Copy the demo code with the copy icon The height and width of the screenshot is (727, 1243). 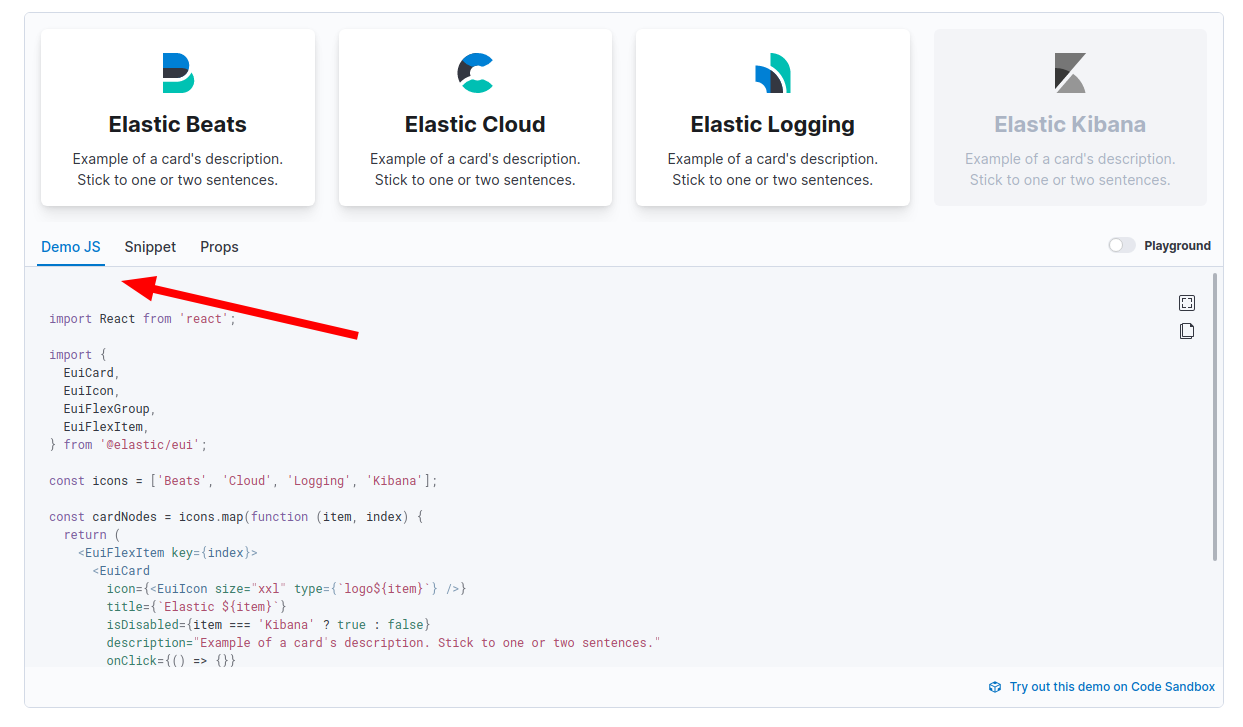click(1186, 330)
